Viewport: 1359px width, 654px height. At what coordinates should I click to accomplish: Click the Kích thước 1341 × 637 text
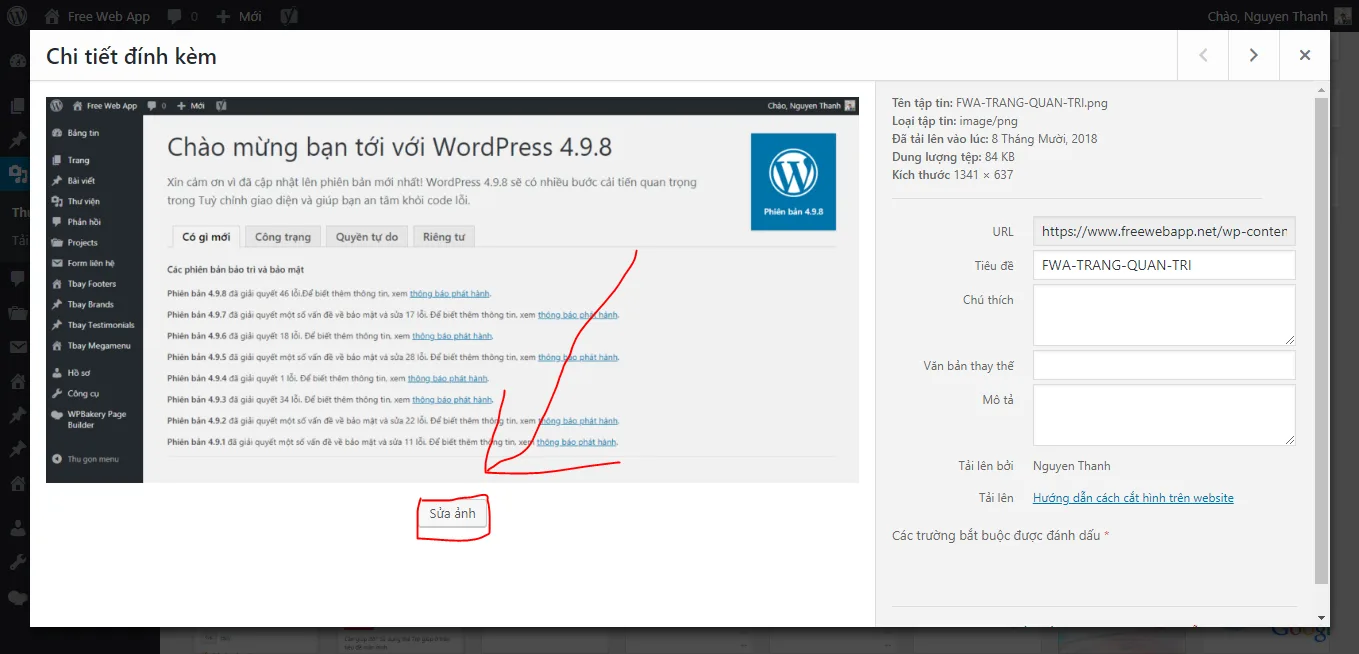pyautogui.click(x=952, y=175)
